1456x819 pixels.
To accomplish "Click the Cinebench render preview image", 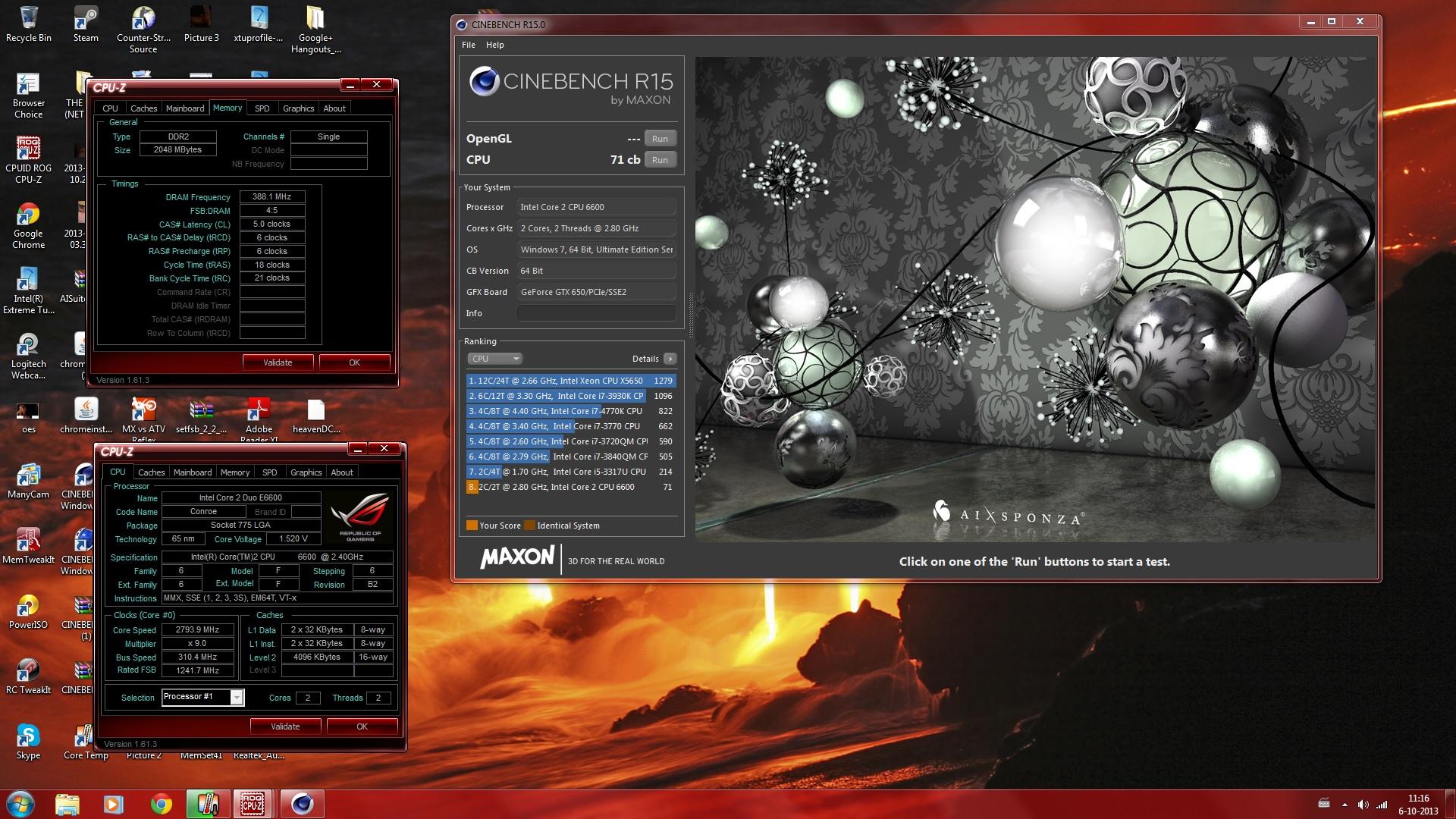I will pyautogui.click(x=1035, y=299).
